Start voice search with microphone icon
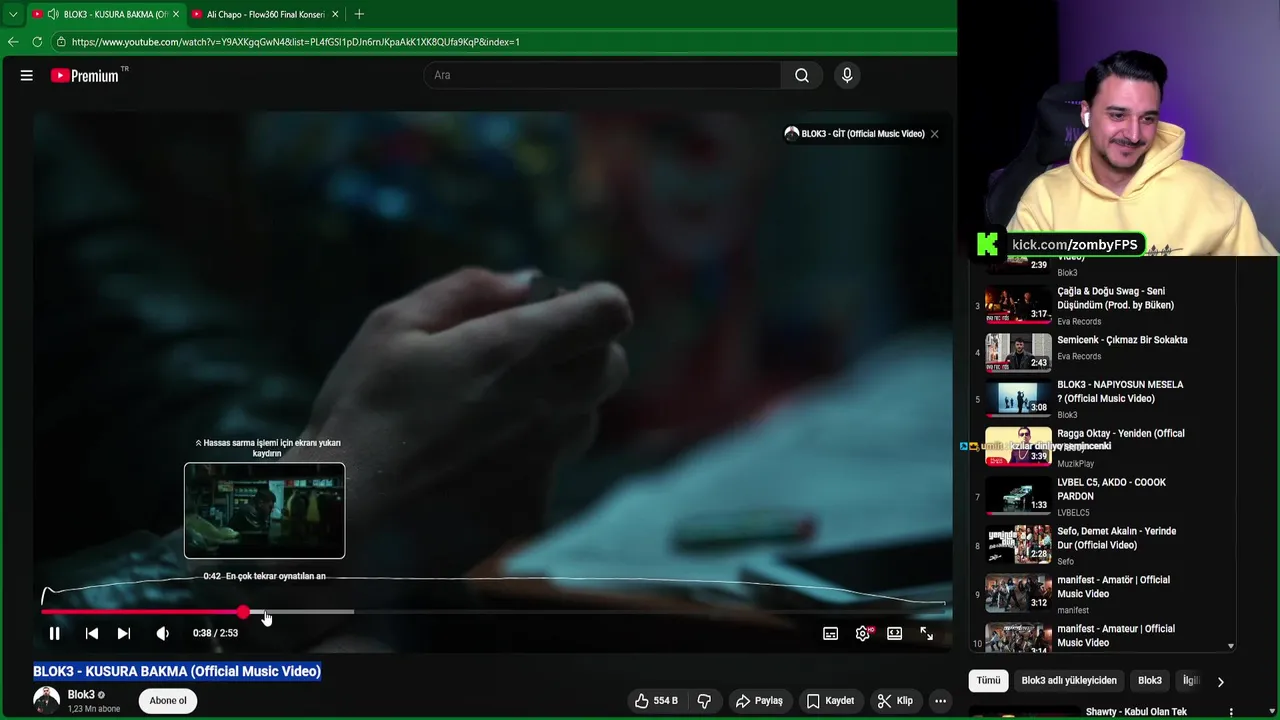 pos(847,75)
